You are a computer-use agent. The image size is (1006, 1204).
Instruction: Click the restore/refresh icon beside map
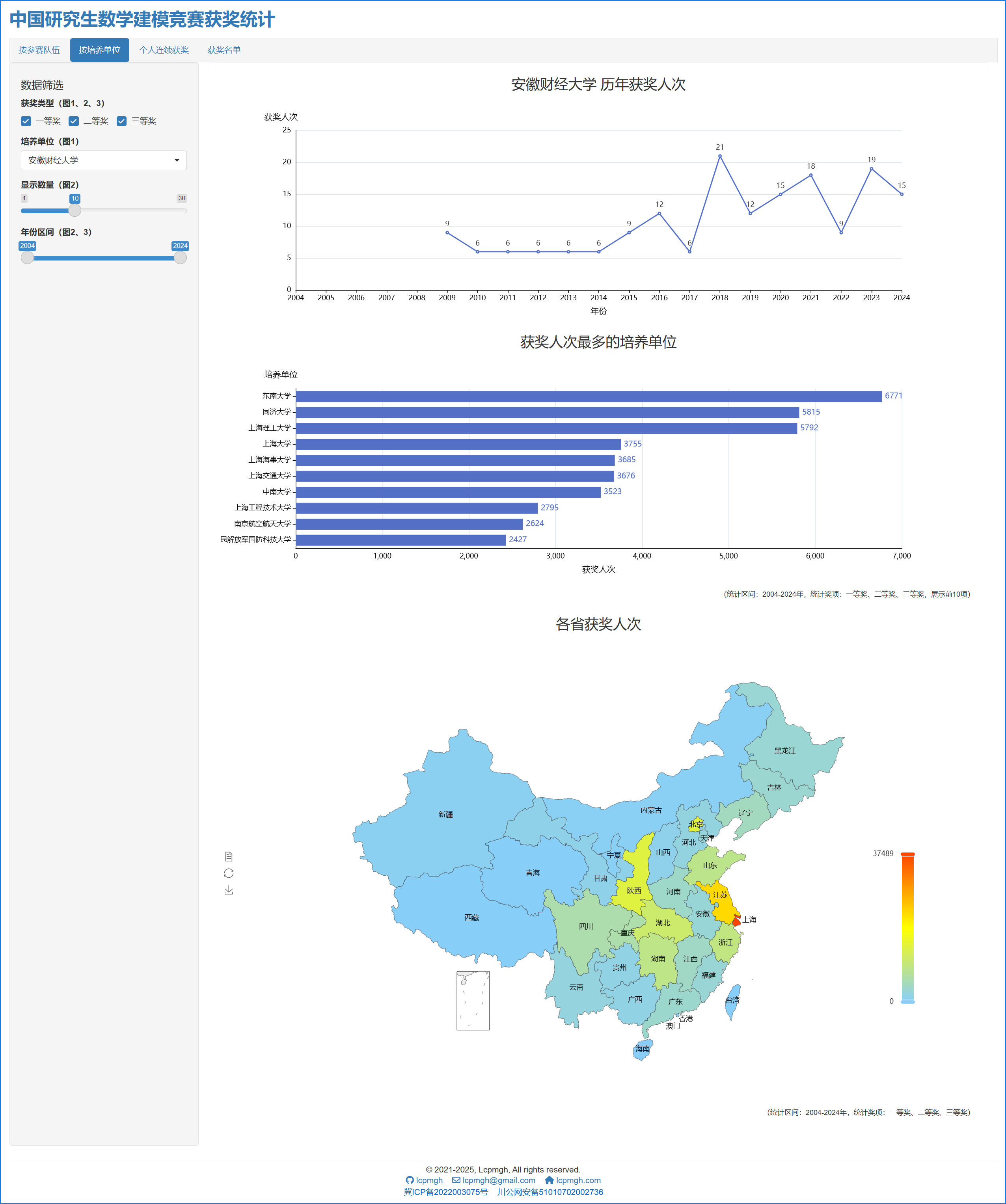coord(229,873)
